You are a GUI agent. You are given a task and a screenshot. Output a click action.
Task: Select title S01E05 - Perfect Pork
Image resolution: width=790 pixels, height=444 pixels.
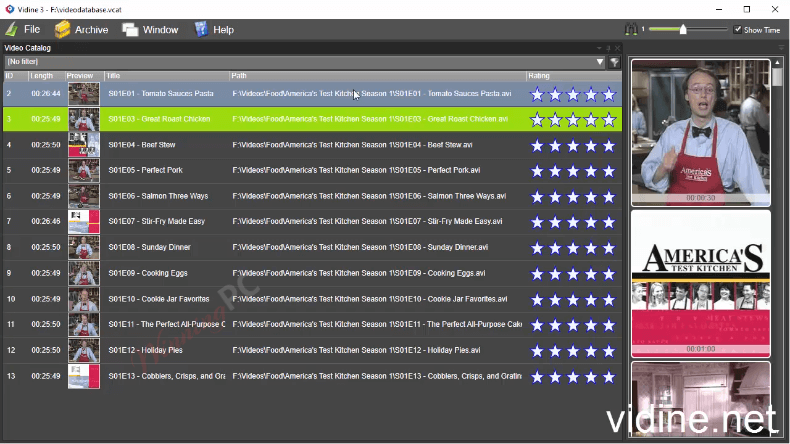click(x=146, y=170)
